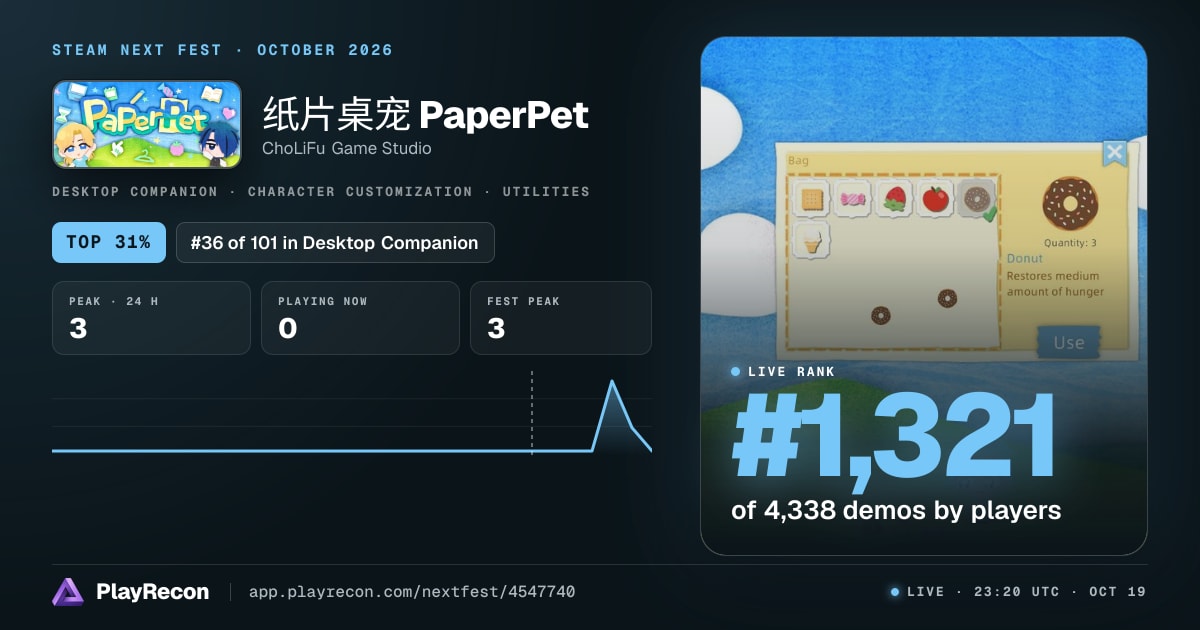
Task: Click the PLAYING NOW stat card
Action: (360, 318)
